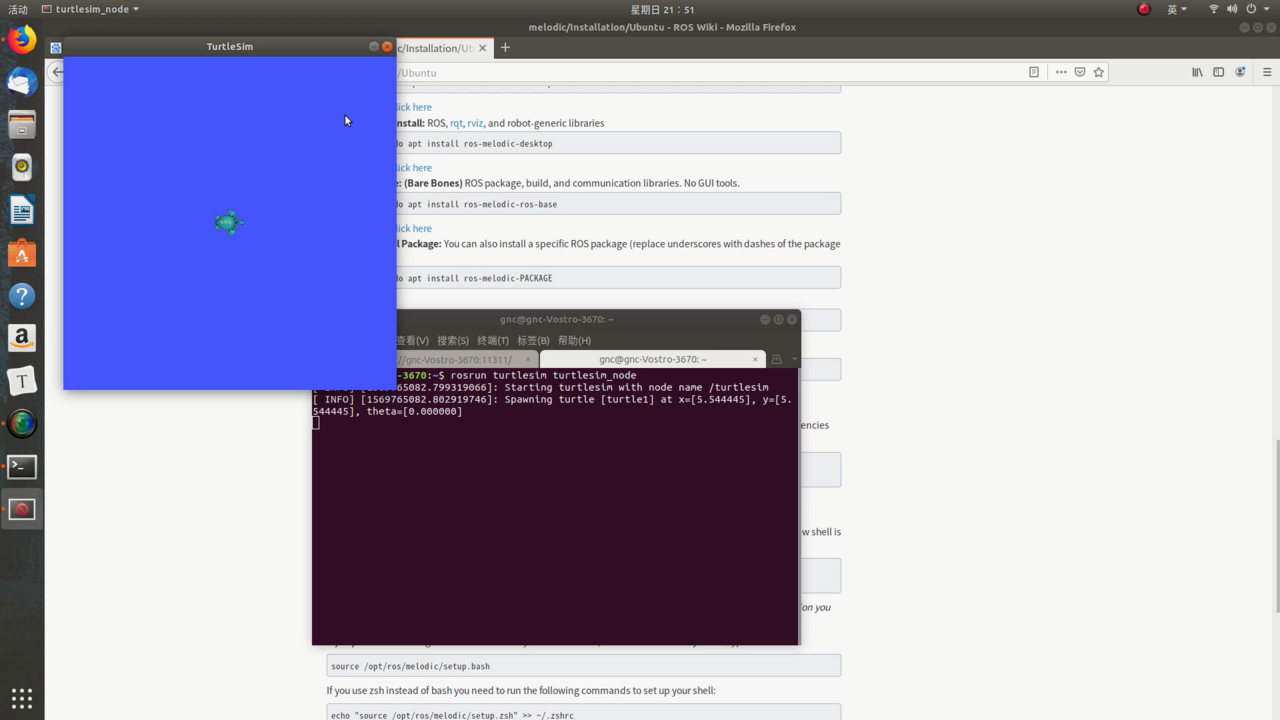Click the red recording indicator in the top bar
The height and width of the screenshot is (720, 1280).
point(1144,9)
